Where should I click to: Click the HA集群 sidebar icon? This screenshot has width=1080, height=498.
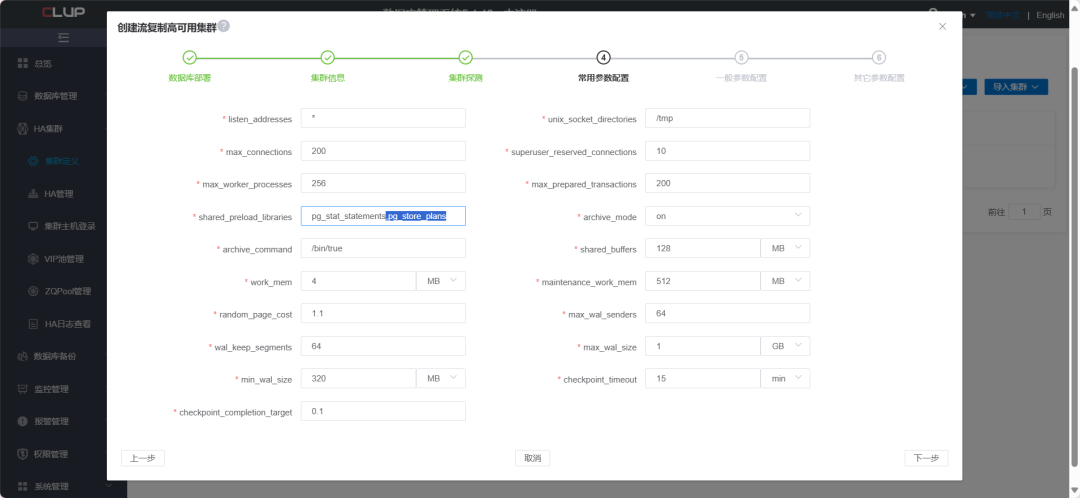[23, 129]
